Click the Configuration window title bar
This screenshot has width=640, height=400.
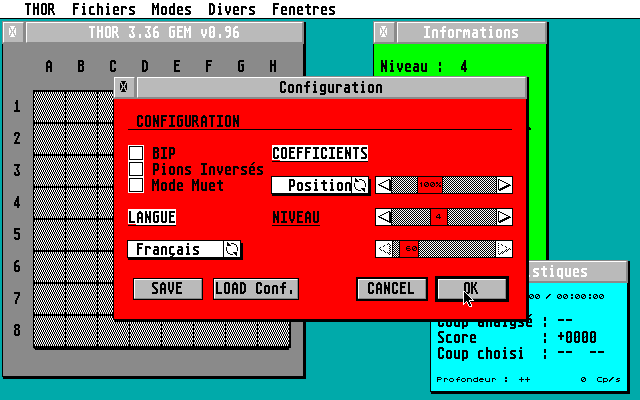coord(331,87)
